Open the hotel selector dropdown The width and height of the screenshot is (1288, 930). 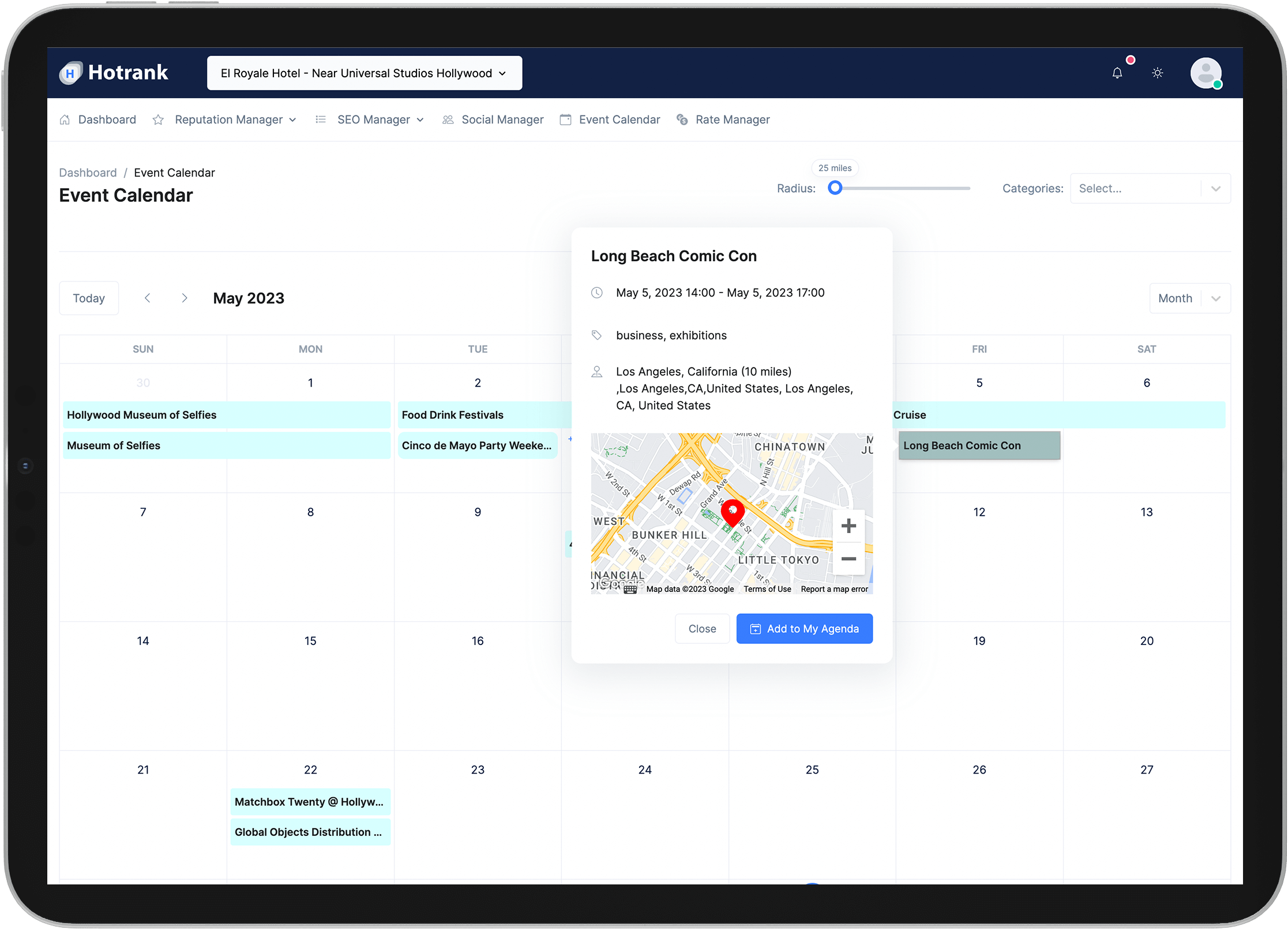pos(365,73)
